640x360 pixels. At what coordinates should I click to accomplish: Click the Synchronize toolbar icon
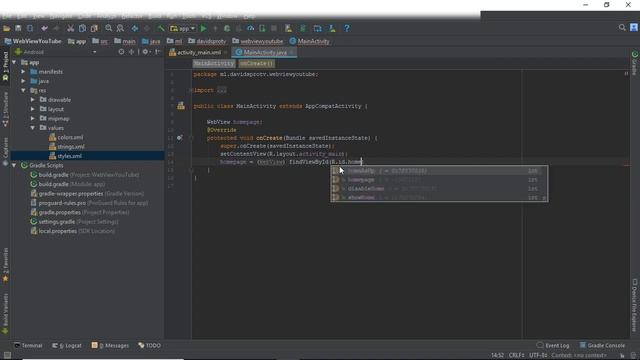(x=30, y=28)
